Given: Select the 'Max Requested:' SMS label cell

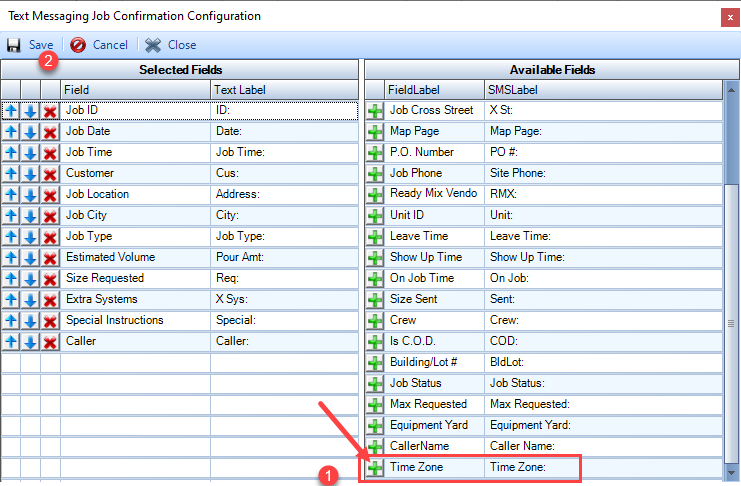Looking at the screenshot, I should point(603,405).
